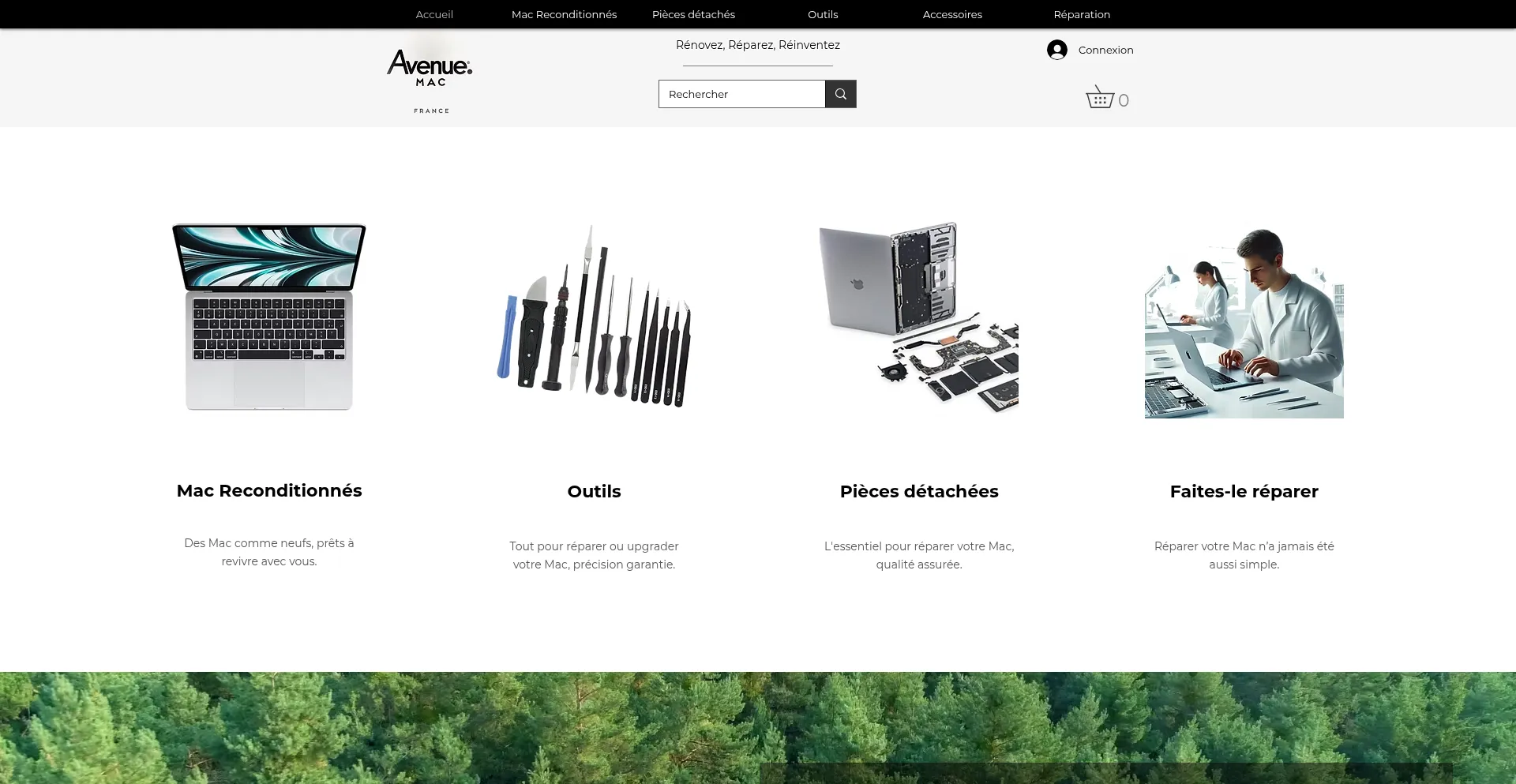Select the repair tools kit image

click(x=594, y=317)
